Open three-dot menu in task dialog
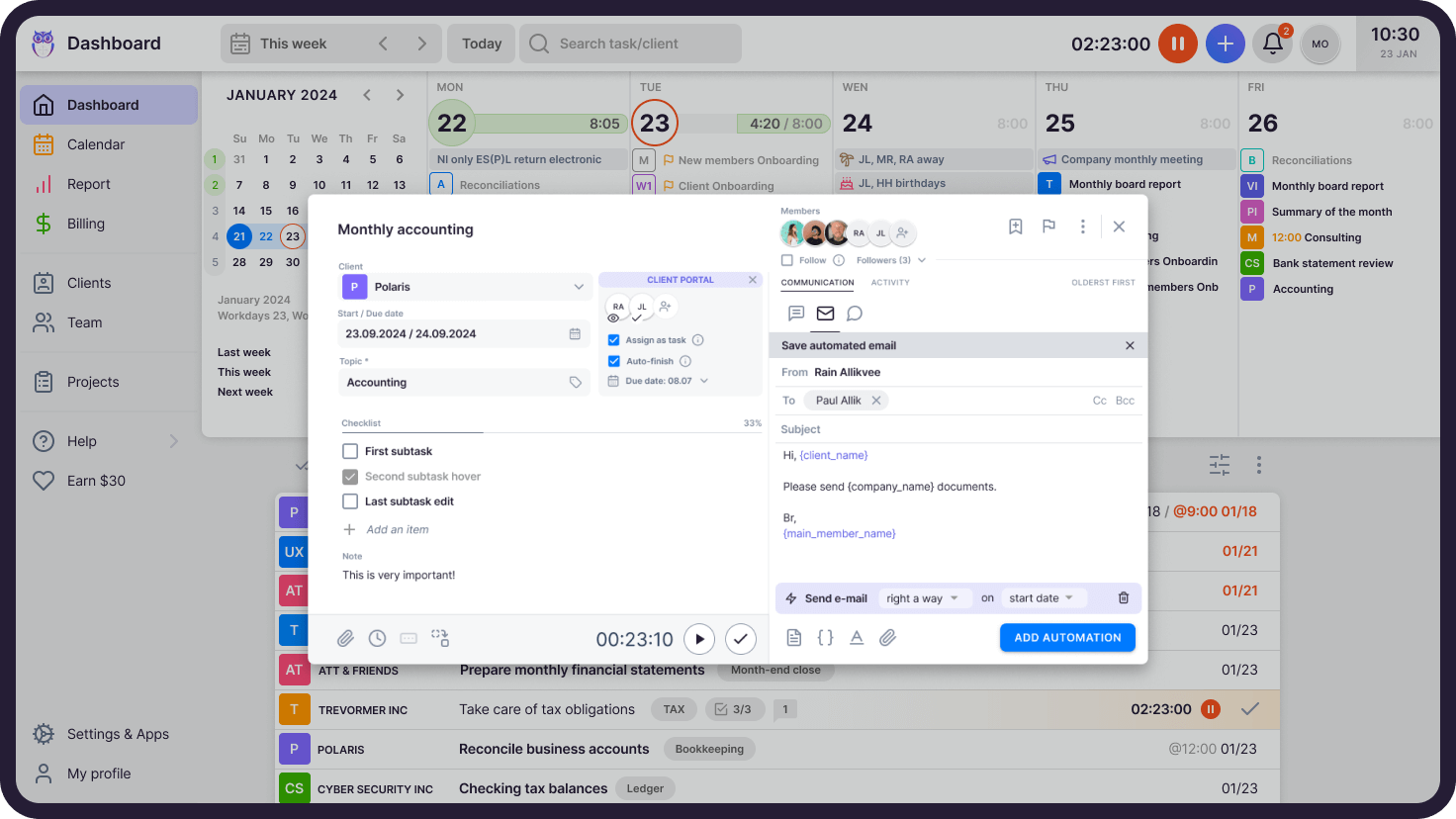 click(x=1083, y=227)
